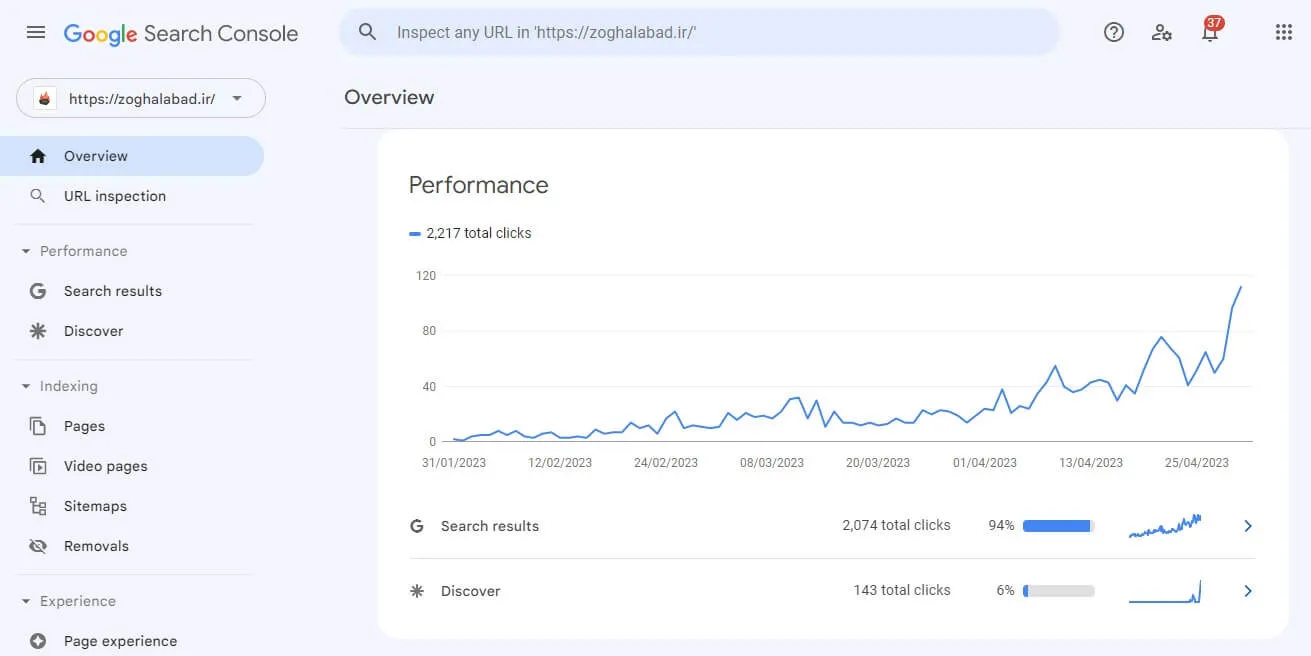Click the Overview home icon
This screenshot has height=656, width=1311.
coord(38,156)
